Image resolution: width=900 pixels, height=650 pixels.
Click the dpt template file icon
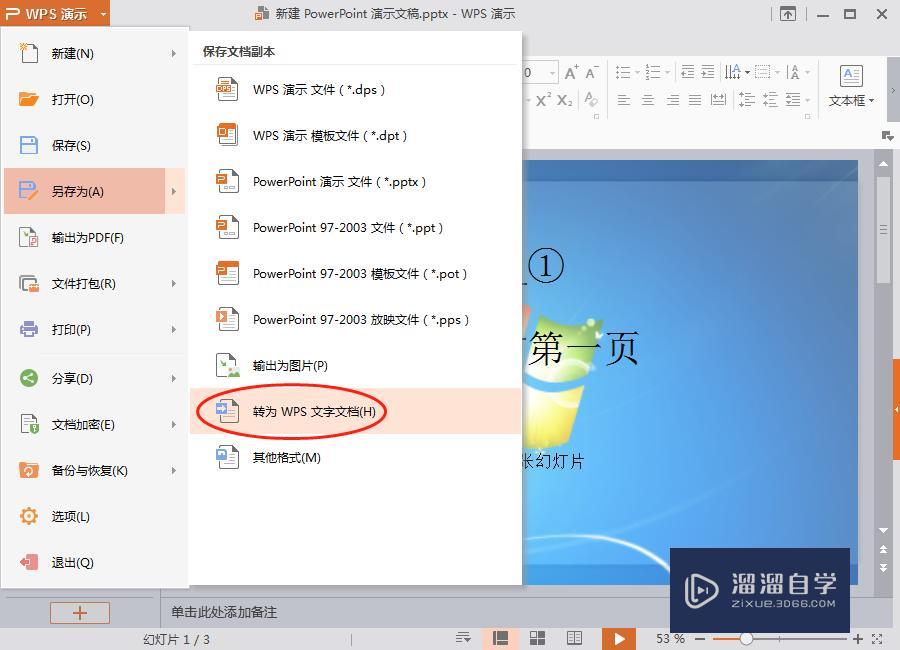(227, 136)
